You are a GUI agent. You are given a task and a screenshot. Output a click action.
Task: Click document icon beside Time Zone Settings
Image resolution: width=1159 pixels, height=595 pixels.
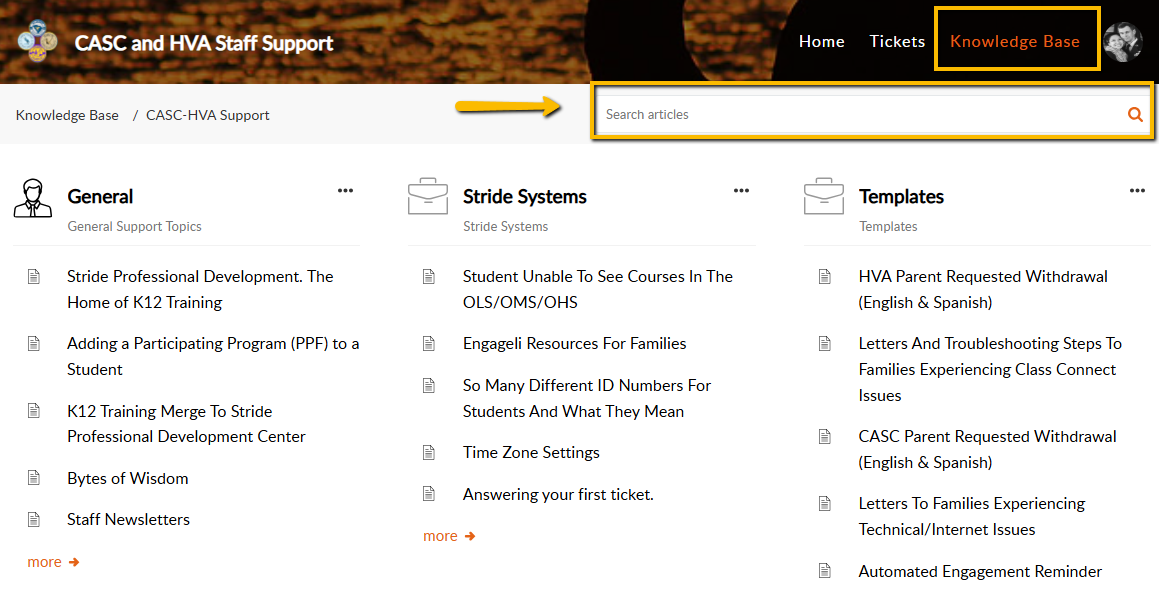click(x=429, y=452)
